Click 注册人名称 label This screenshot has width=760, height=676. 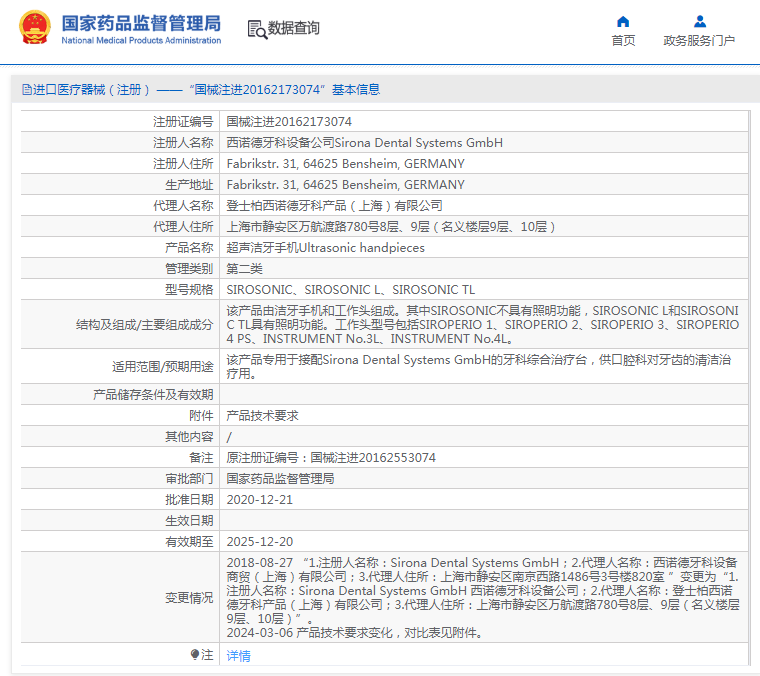[183, 142]
